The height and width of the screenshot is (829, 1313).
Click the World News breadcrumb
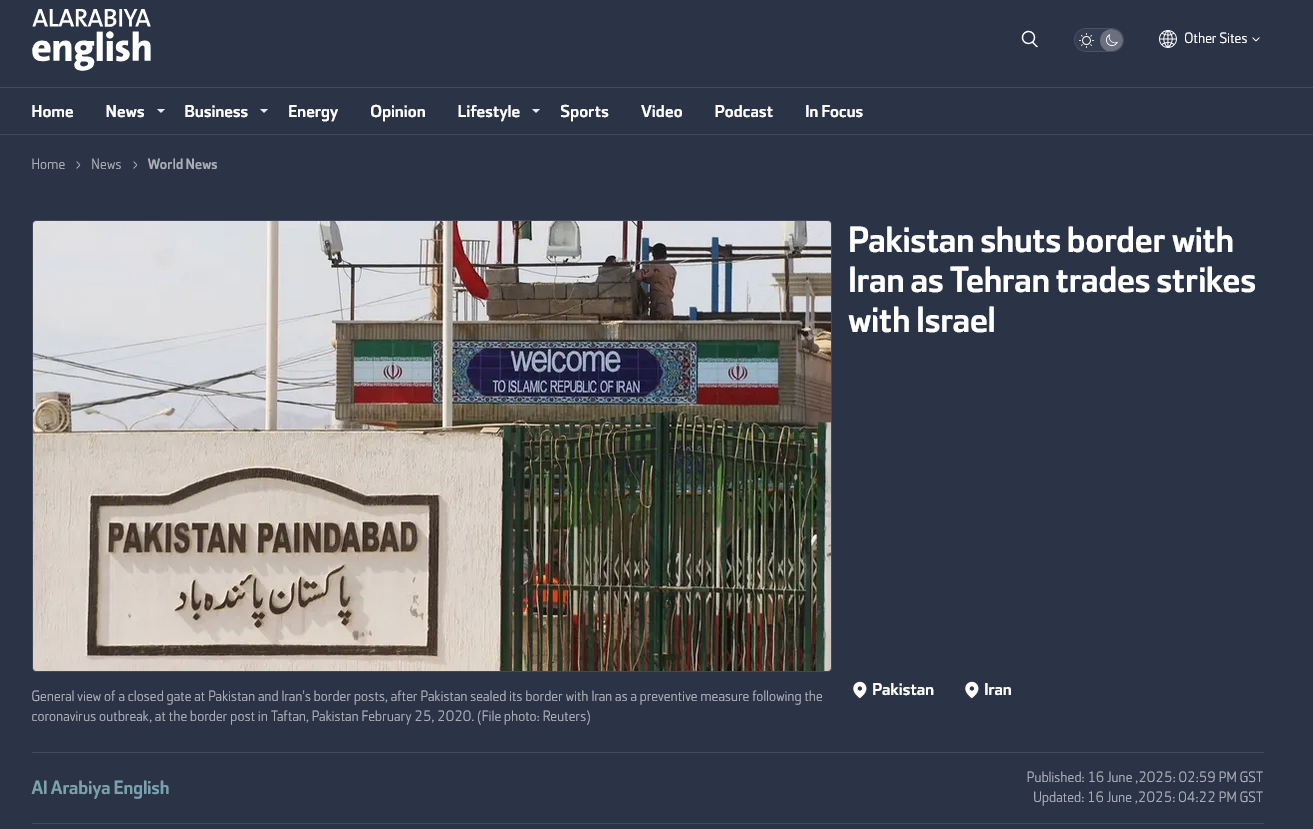182,164
